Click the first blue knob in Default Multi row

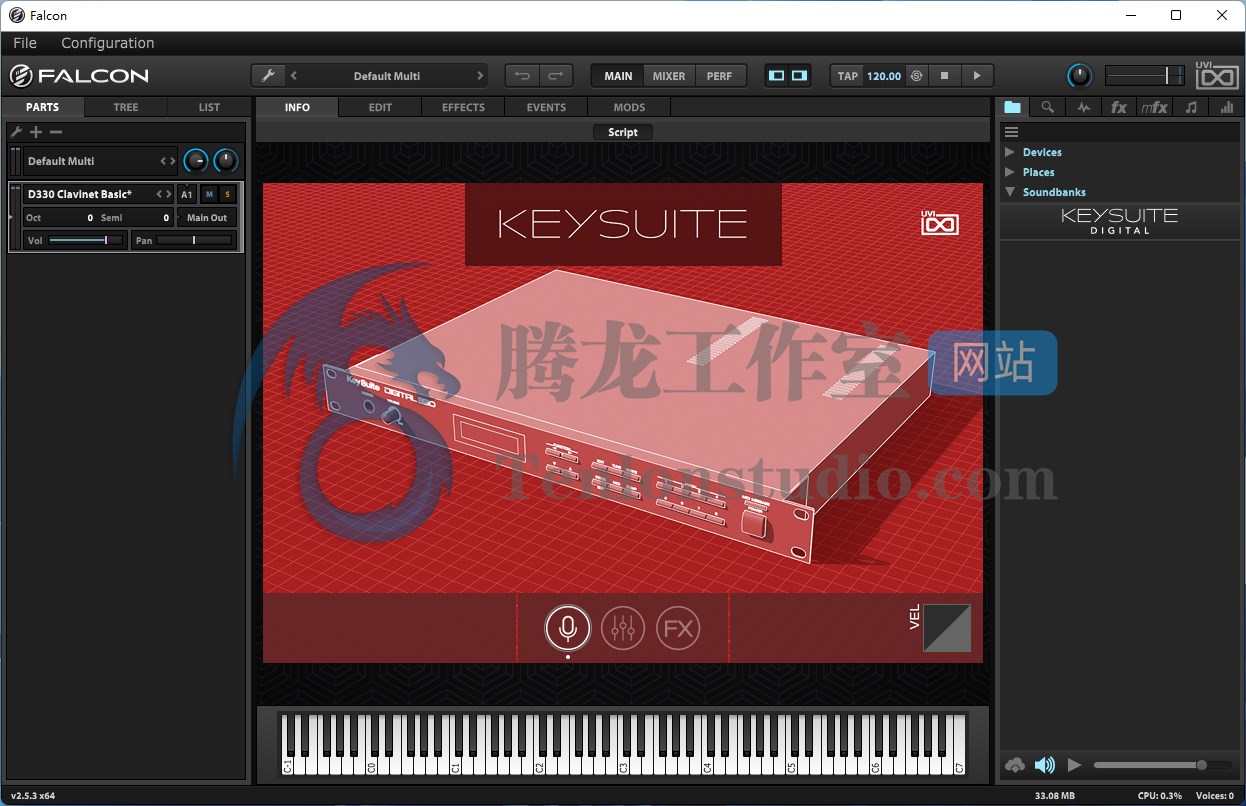coord(196,160)
